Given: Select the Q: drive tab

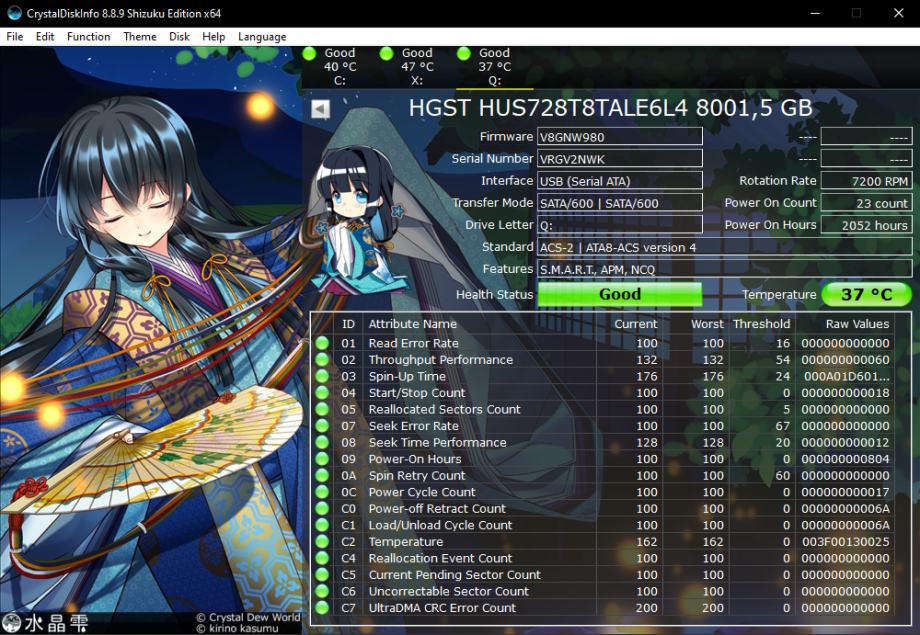Looking at the screenshot, I should (x=495, y=67).
